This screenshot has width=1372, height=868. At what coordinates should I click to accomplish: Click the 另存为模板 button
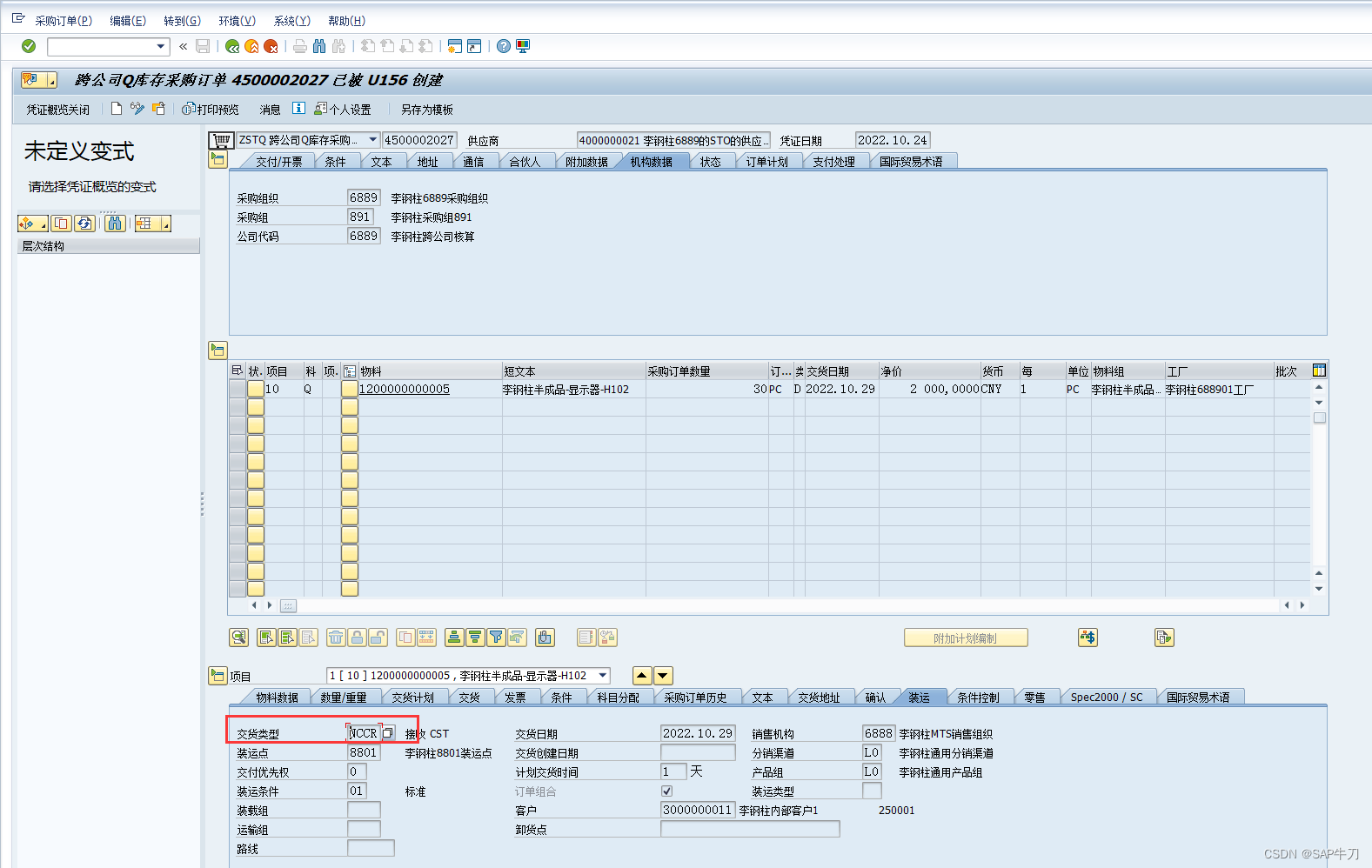(x=426, y=110)
